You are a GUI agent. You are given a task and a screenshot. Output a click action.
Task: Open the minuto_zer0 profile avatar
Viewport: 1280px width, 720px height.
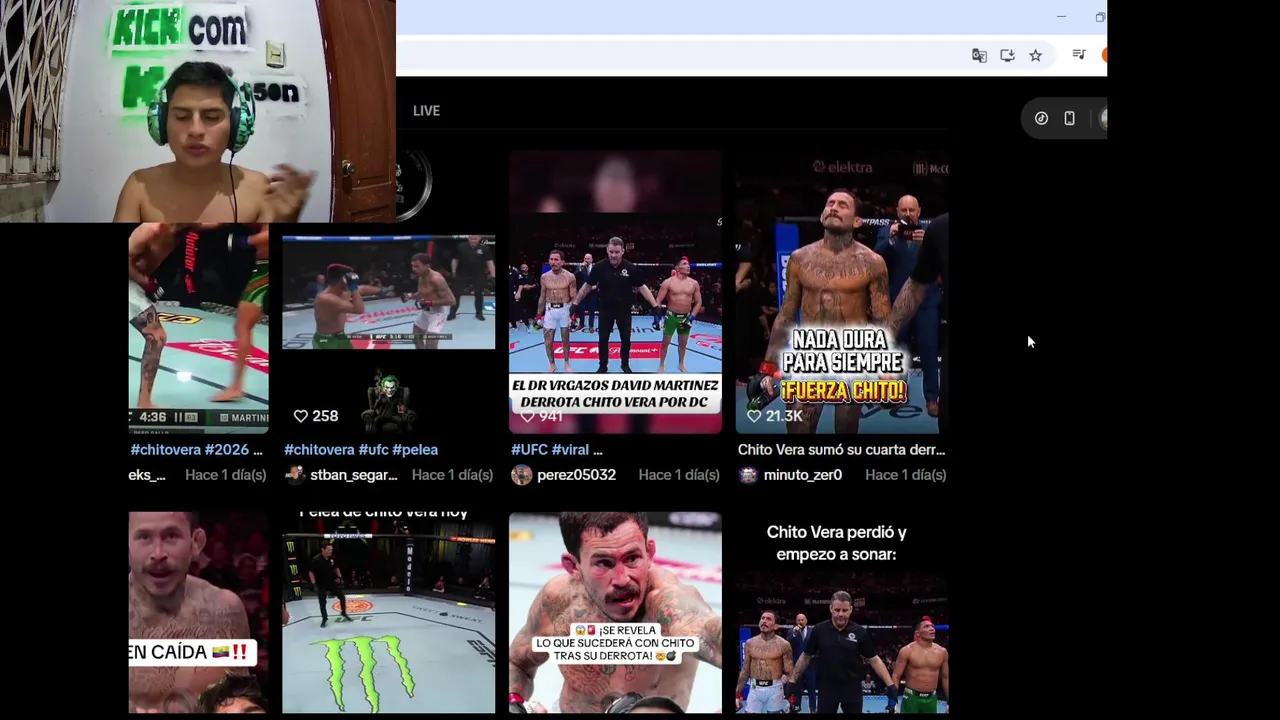748,475
